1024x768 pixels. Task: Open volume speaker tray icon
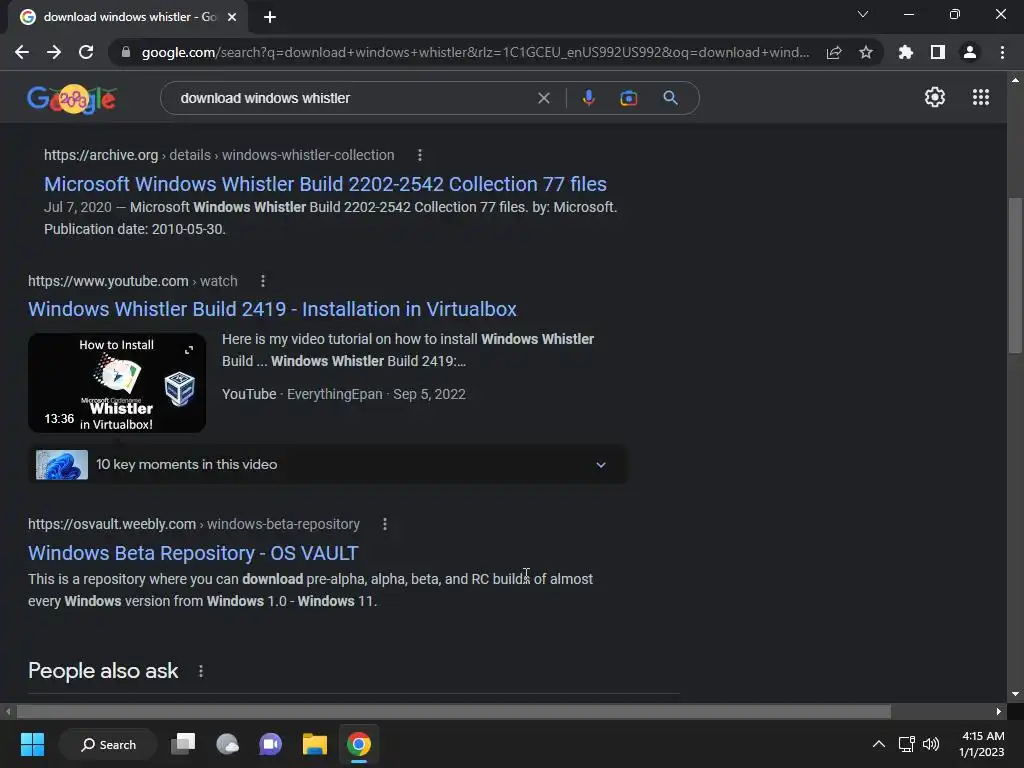(x=931, y=744)
